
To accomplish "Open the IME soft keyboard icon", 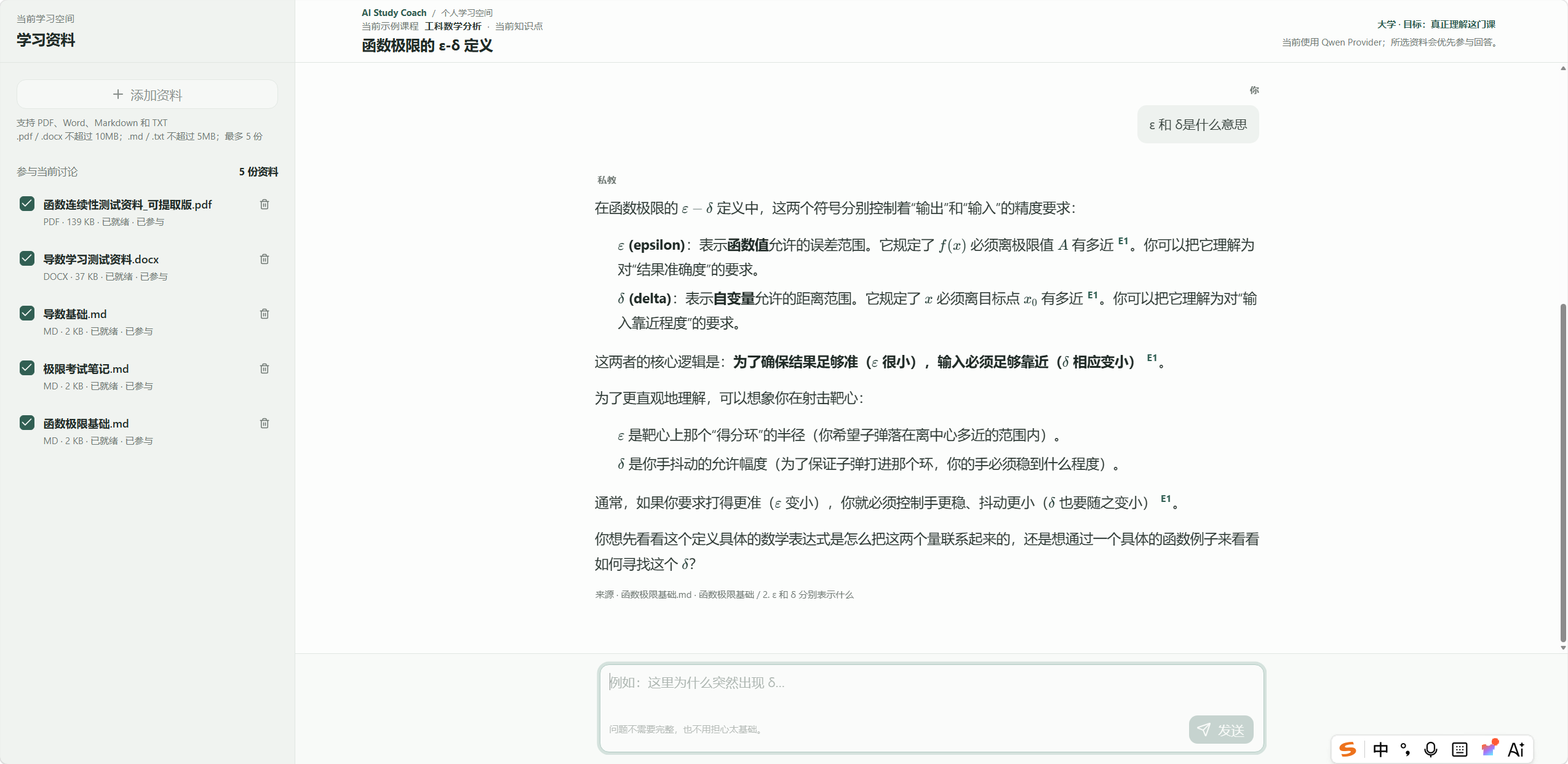I will click(x=1460, y=749).
